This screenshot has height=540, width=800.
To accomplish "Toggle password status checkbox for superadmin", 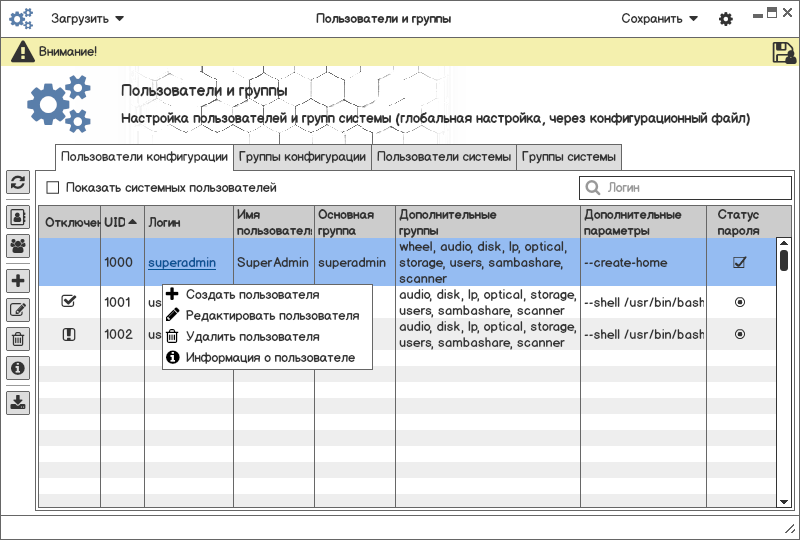I will [740, 263].
